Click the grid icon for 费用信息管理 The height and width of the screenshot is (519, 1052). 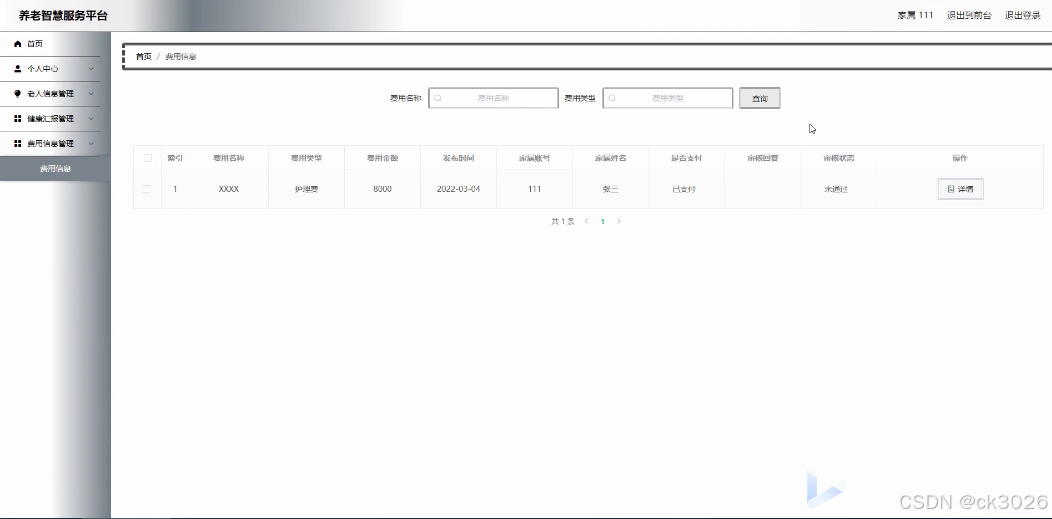click(x=17, y=143)
